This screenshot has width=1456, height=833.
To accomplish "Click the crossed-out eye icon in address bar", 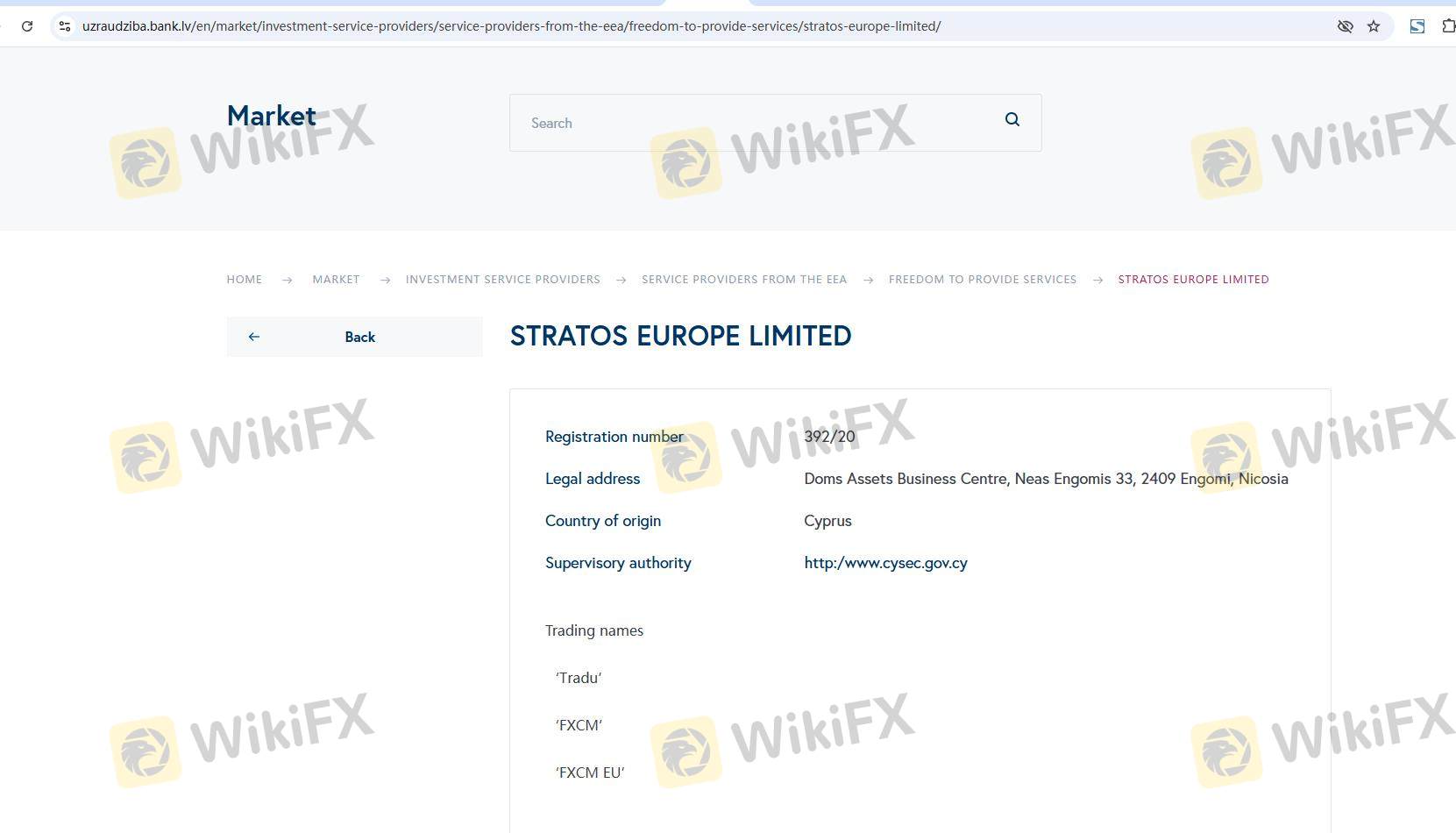I will [1345, 26].
